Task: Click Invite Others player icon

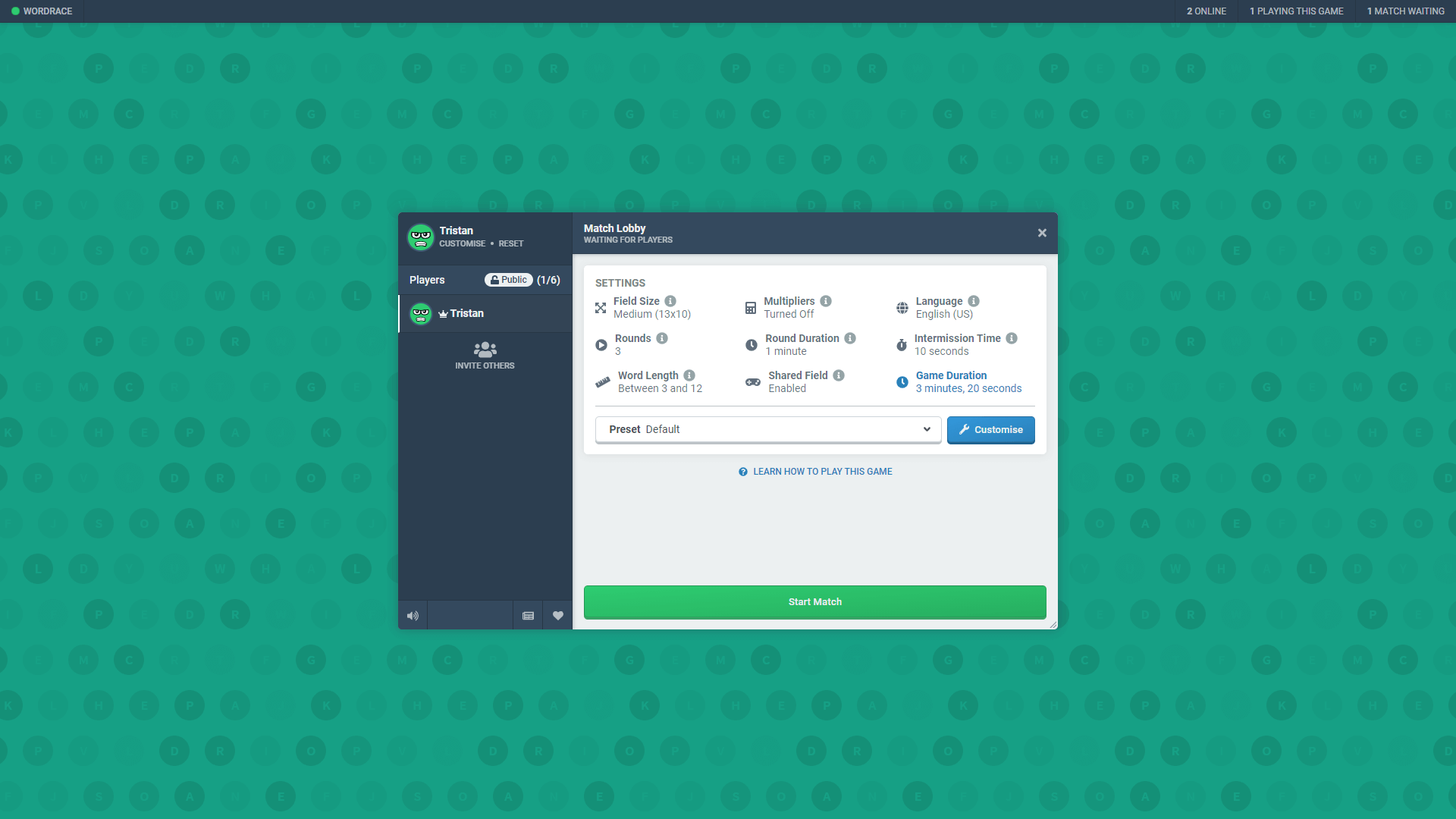Action: click(x=485, y=349)
